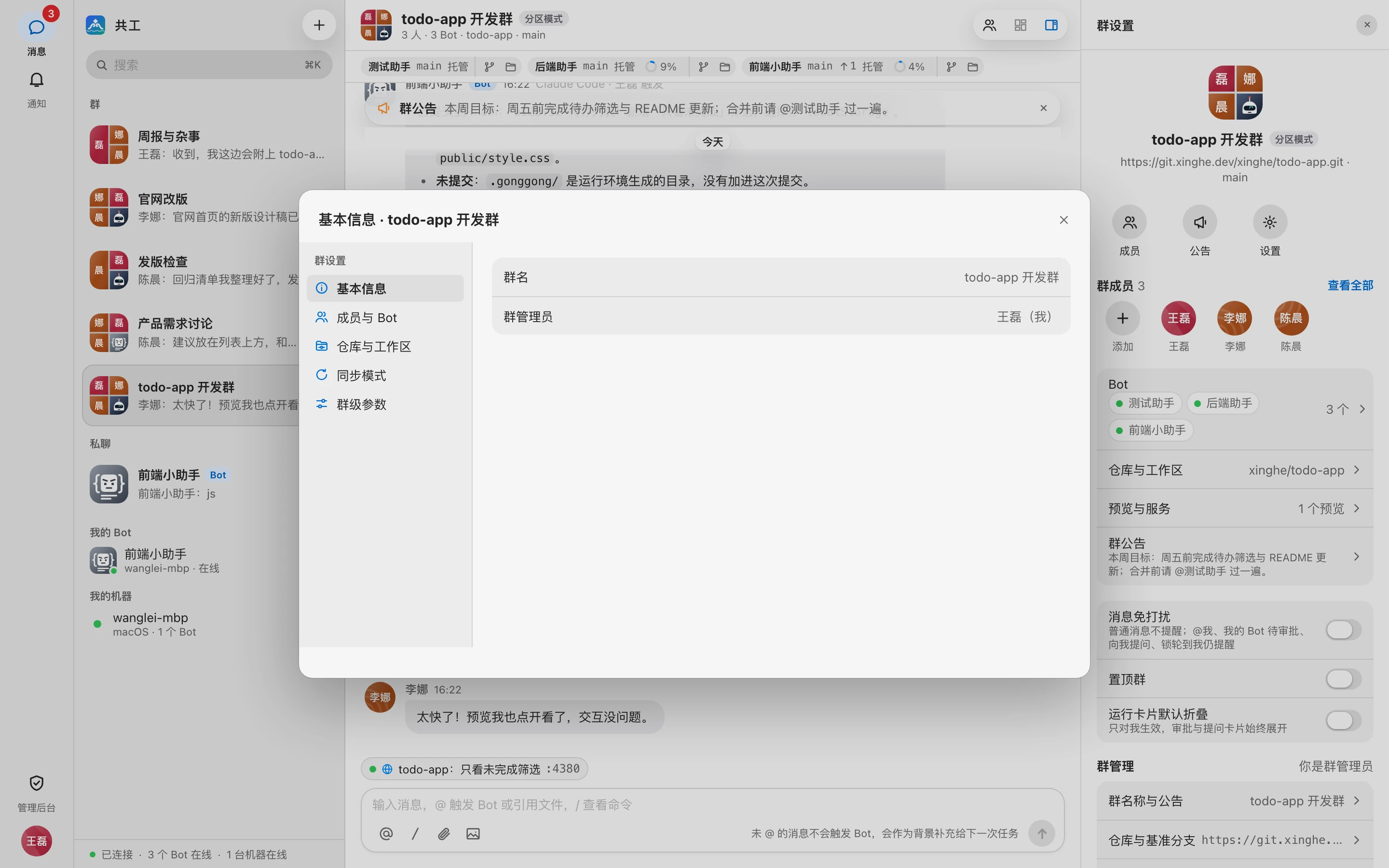Image resolution: width=1389 pixels, height=868 pixels.
Task: Click the send arrow button in composer
Action: (x=1042, y=834)
